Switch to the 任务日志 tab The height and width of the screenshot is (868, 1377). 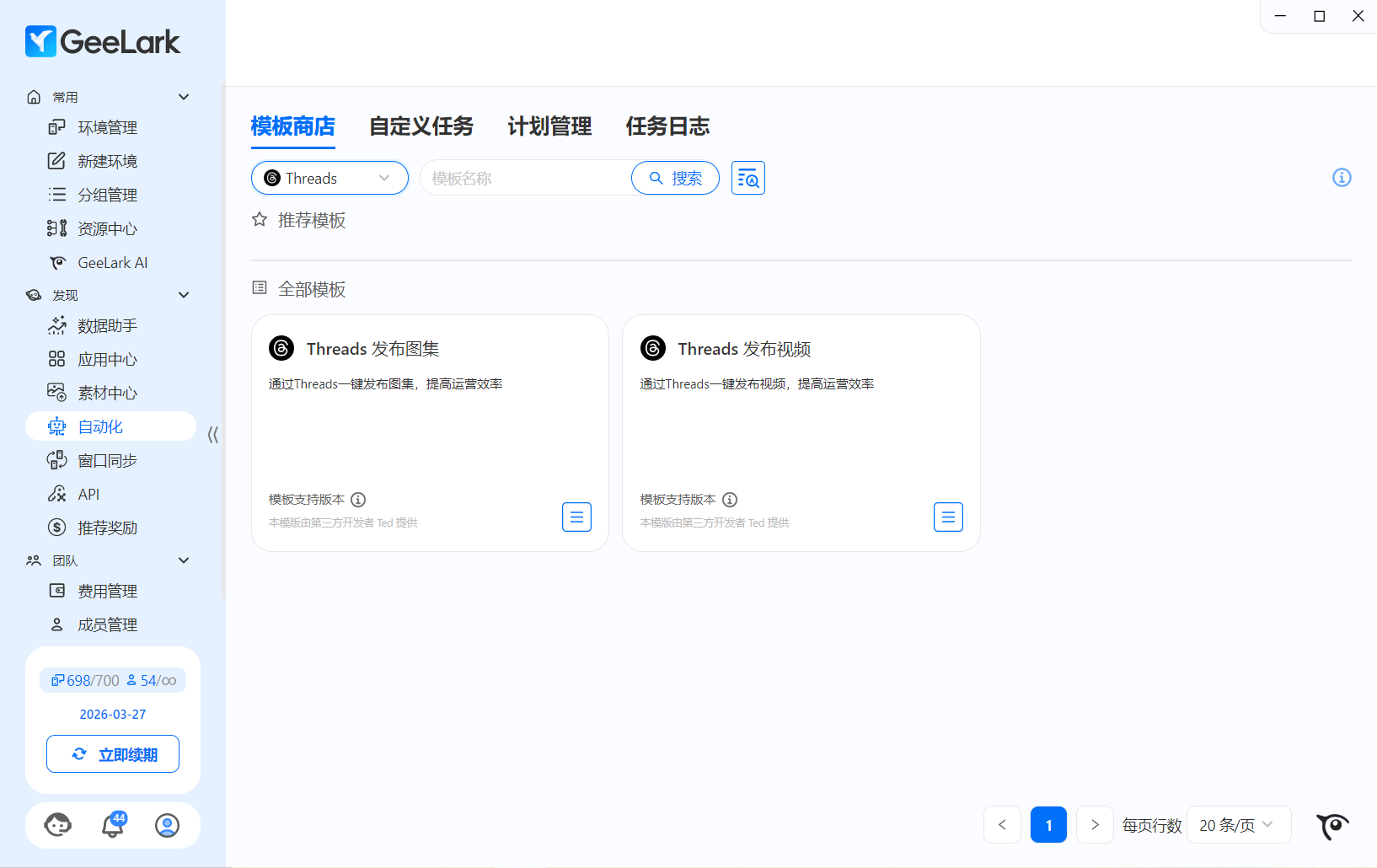point(667,126)
